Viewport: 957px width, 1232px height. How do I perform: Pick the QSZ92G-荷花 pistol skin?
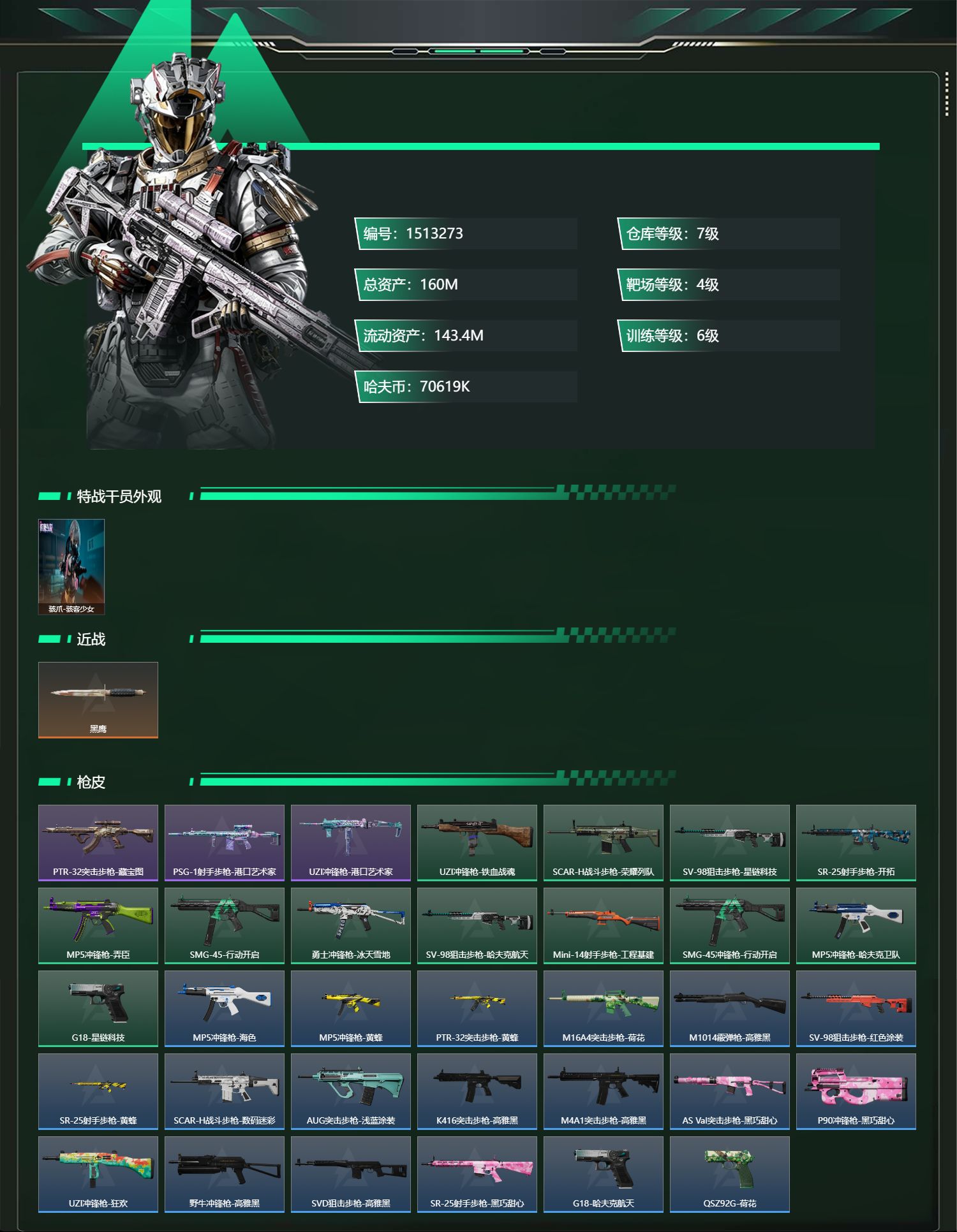730,1174
